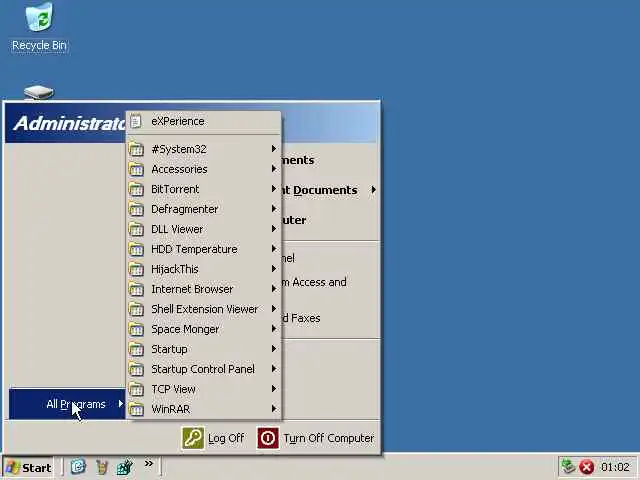Launch the first quick launch browser icon
This screenshot has width=640, height=480.
point(78,466)
